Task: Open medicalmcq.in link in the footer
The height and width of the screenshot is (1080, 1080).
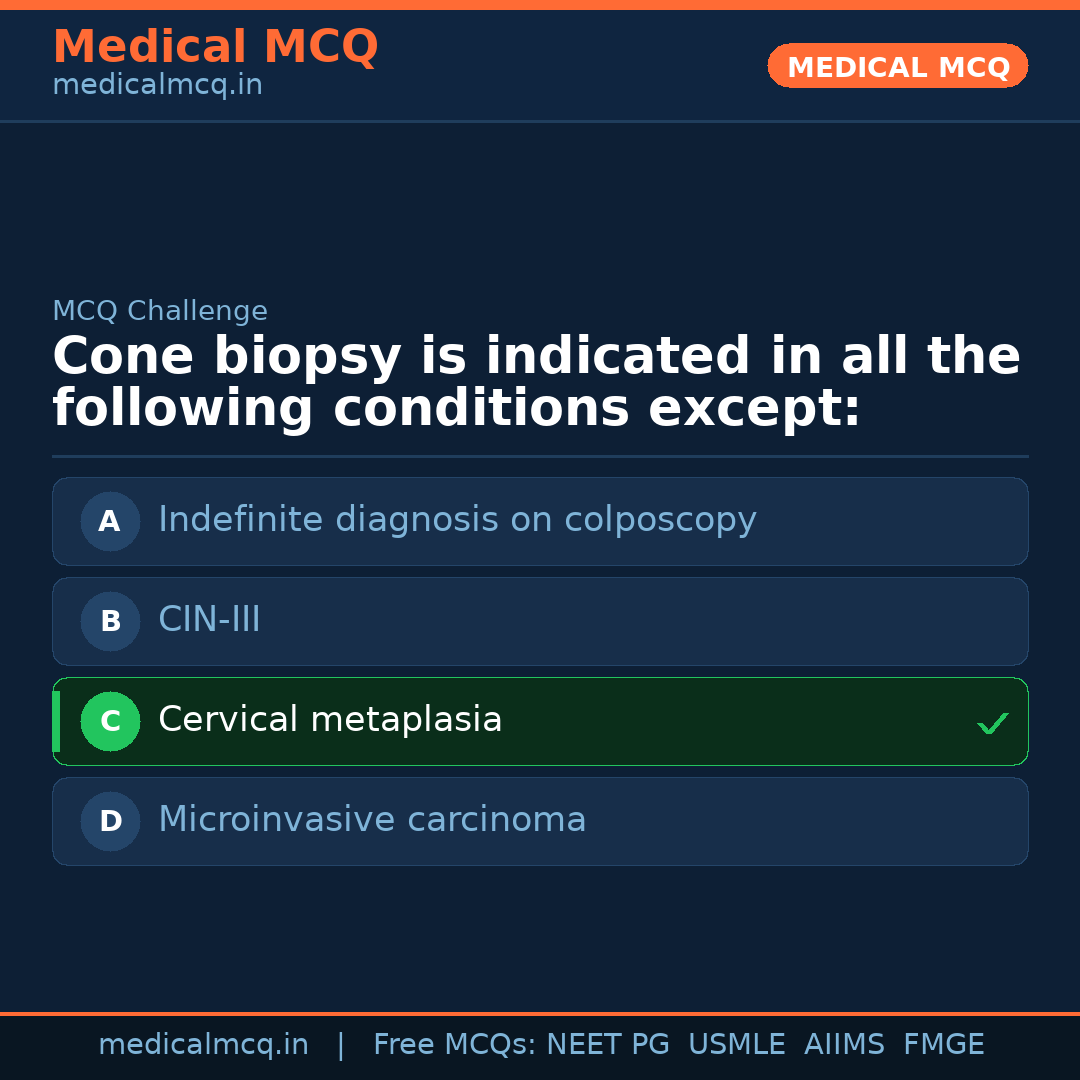Action: pos(203,1045)
